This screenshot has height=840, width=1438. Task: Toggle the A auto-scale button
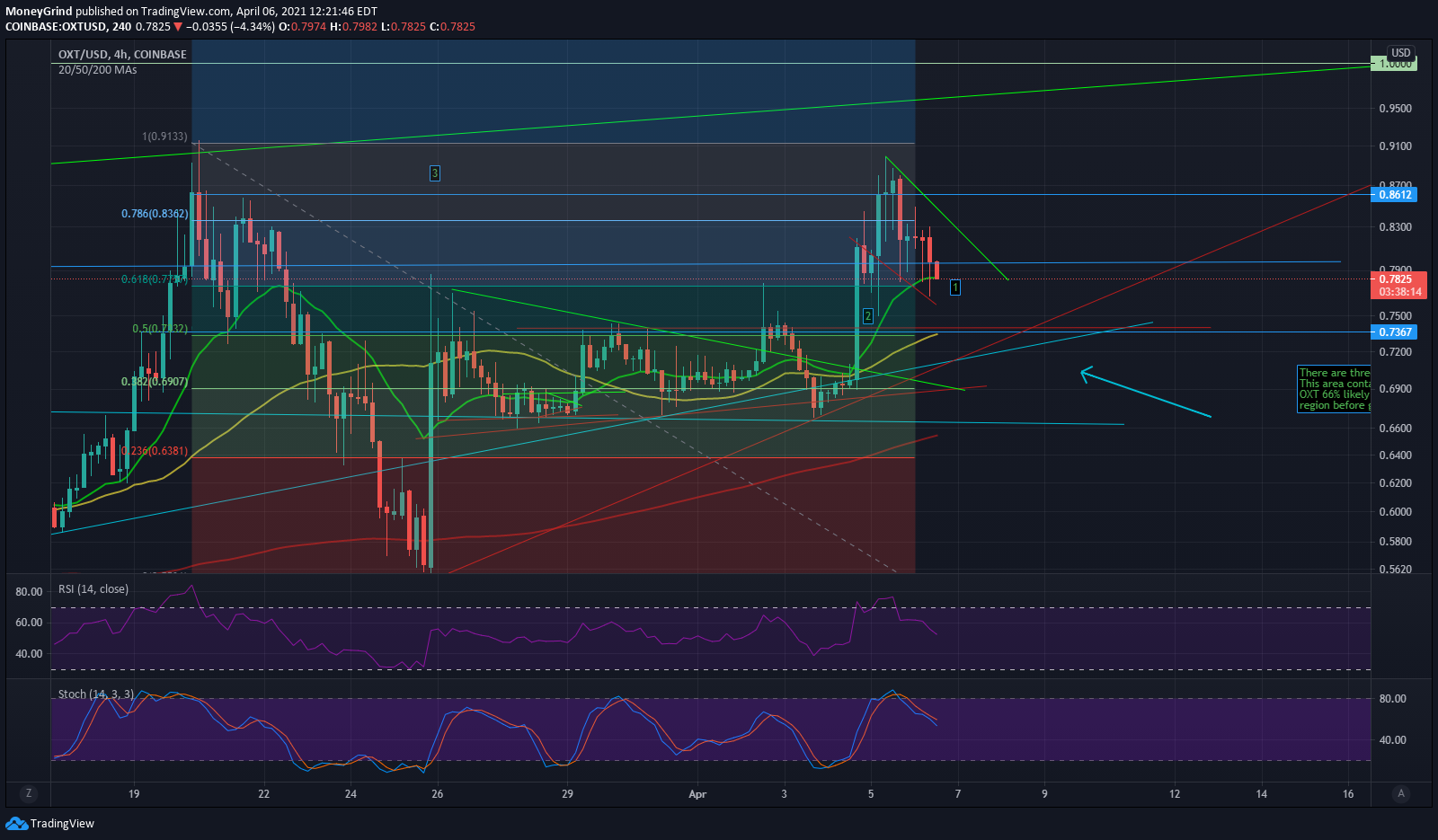coord(1400,793)
